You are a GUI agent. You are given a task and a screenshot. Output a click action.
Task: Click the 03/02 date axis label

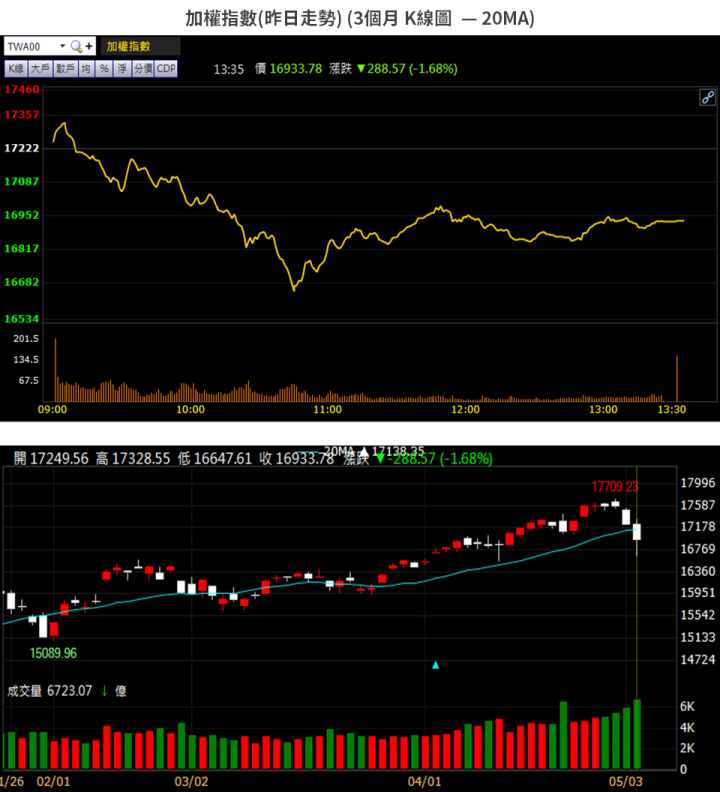191,782
